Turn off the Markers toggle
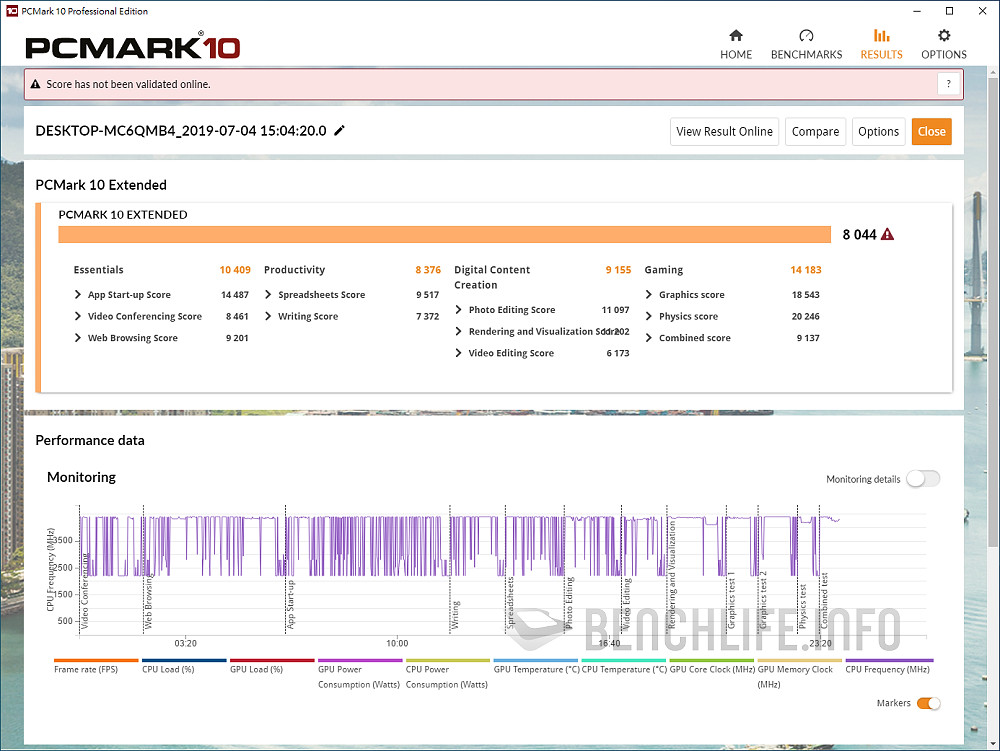 click(x=927, y=703)
